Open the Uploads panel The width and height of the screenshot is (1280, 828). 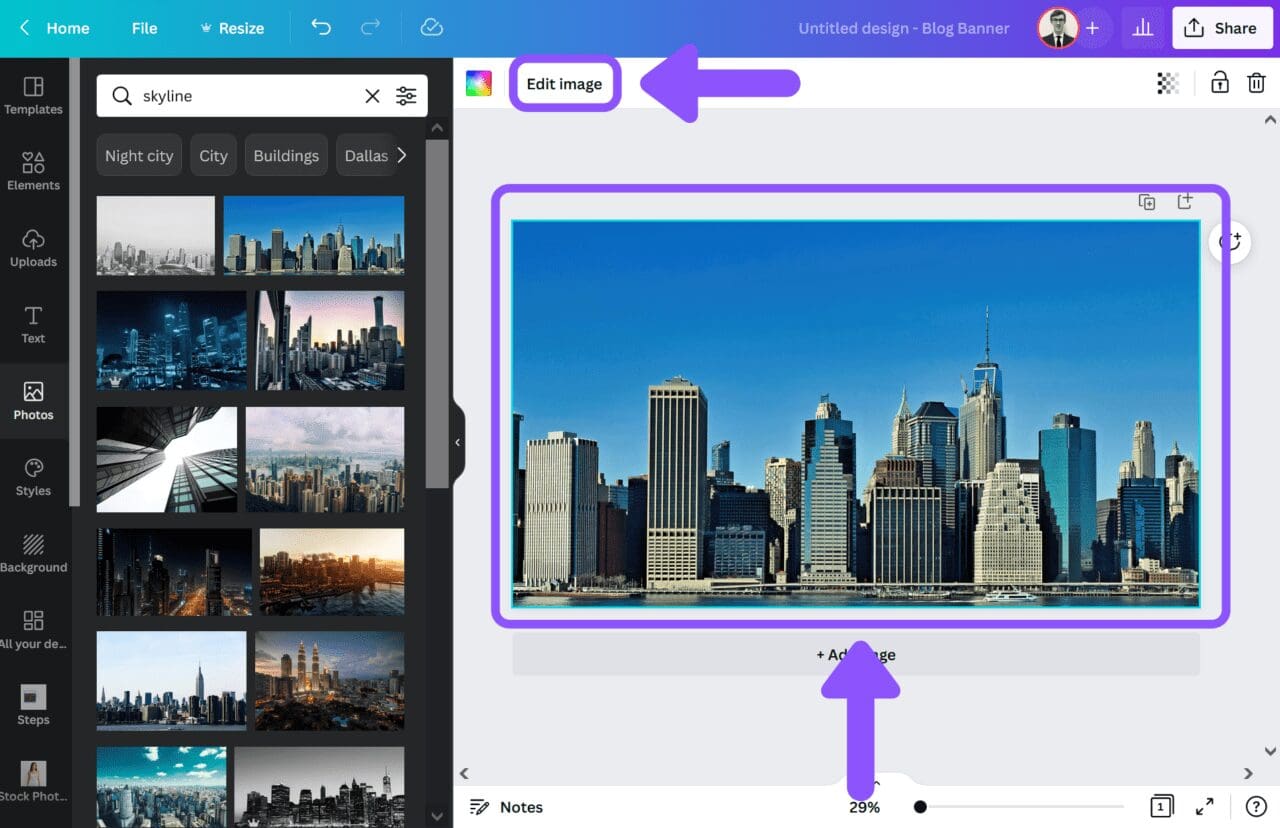[33, 248]
